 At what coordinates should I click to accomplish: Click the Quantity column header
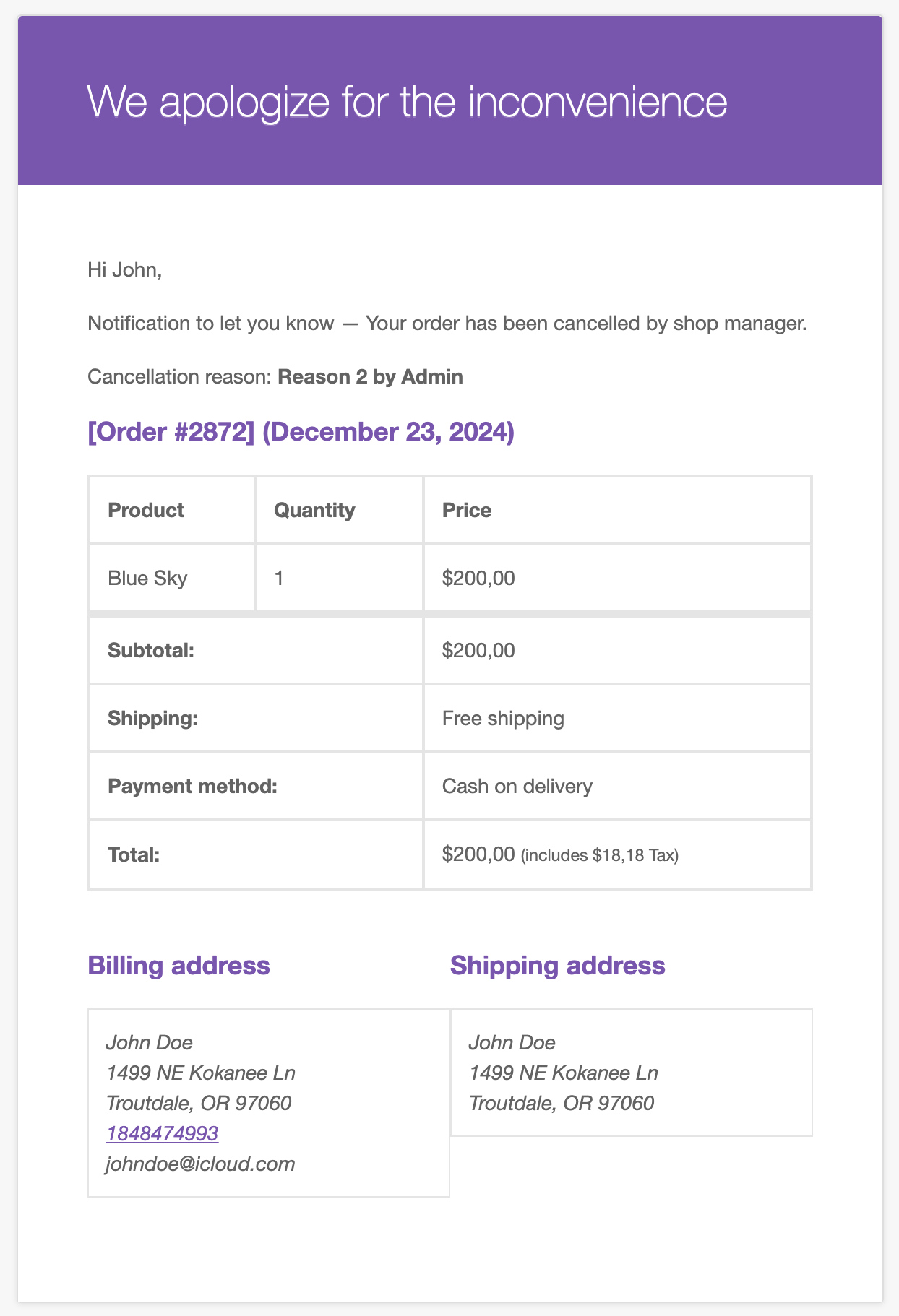click(x=339, y=510)
